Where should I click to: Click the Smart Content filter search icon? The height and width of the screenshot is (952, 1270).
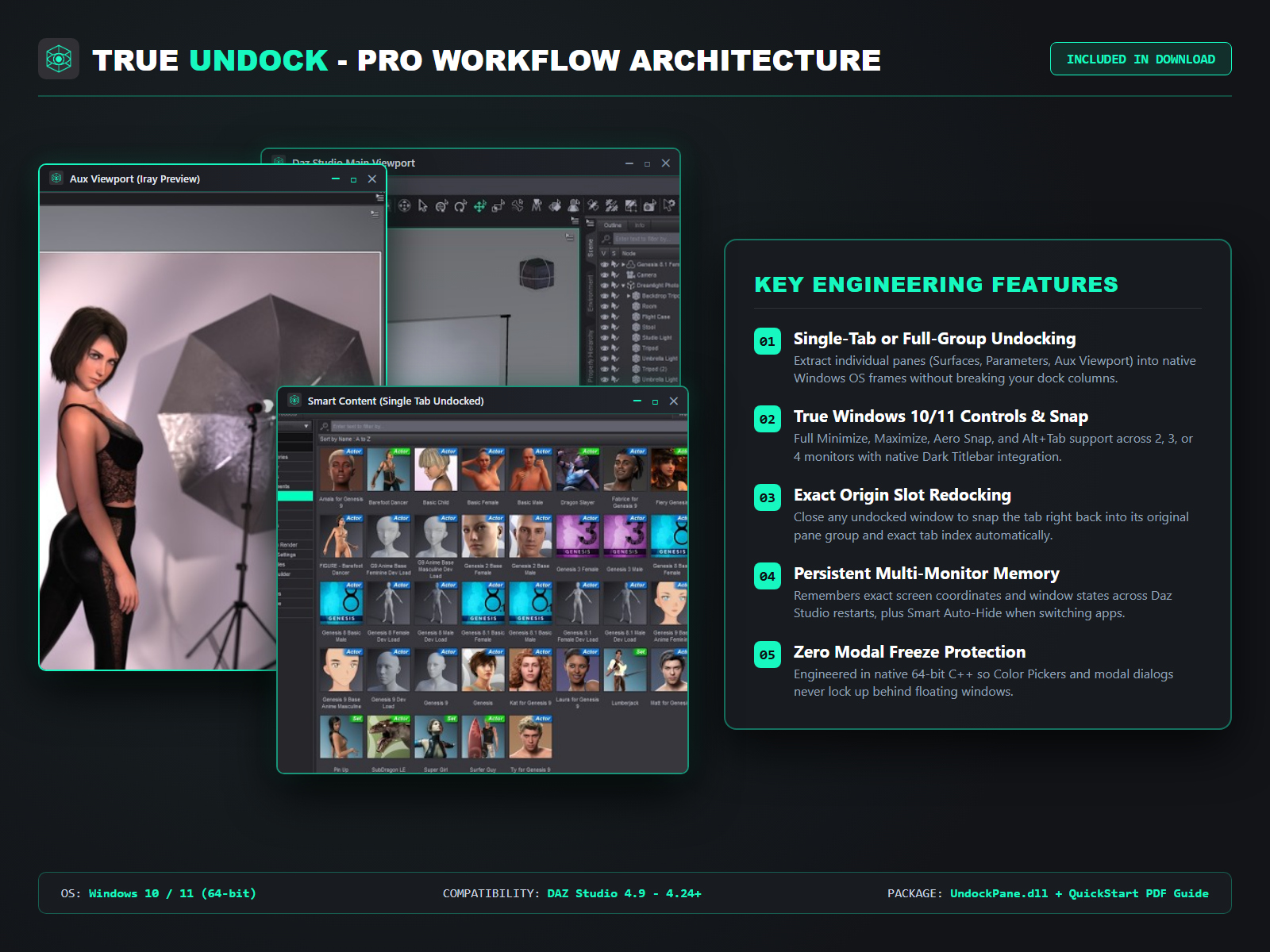click(x=324, y=426)
